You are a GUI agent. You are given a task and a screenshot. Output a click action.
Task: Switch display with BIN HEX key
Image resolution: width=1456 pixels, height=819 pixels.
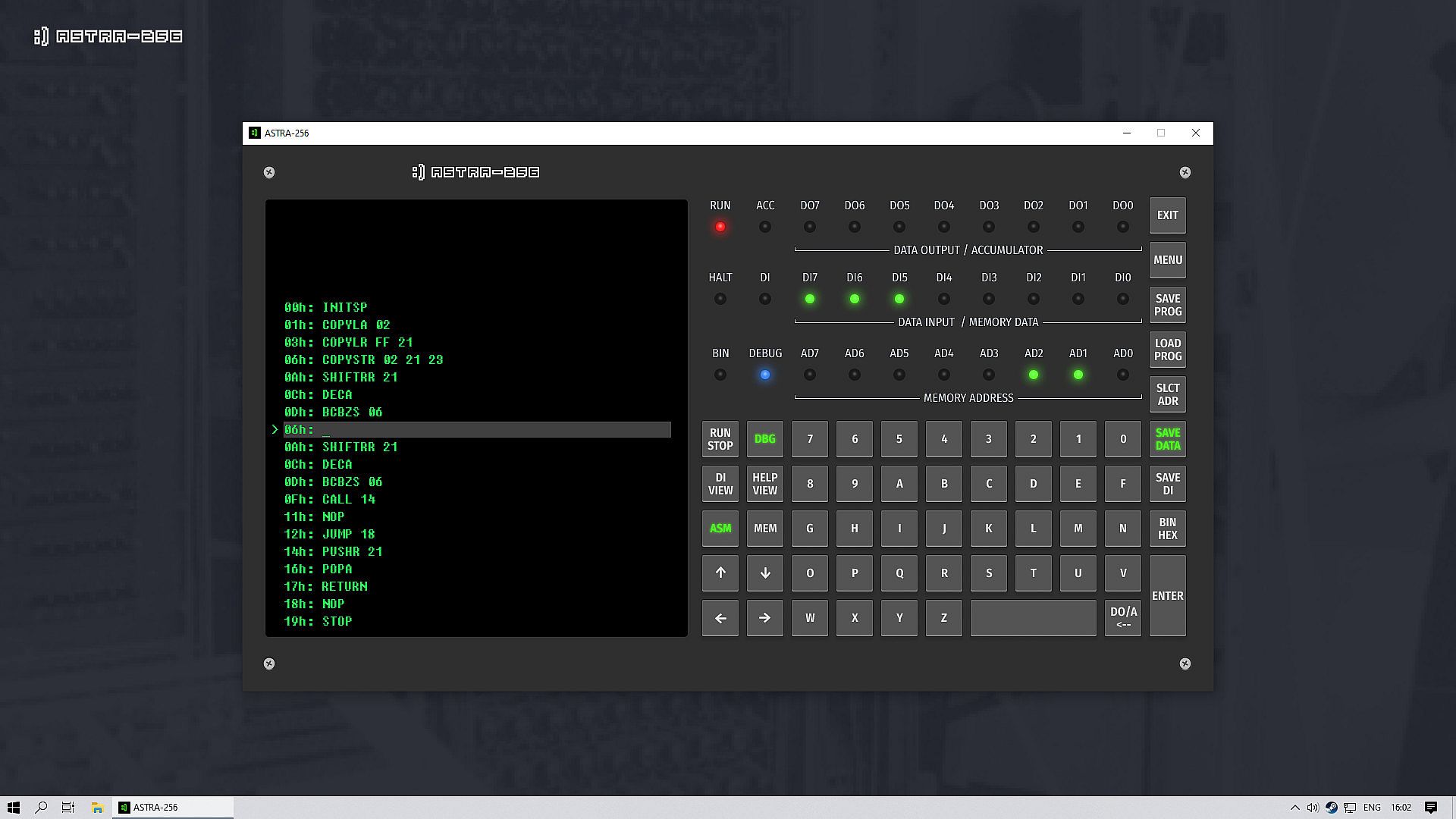pos(1167,529)
